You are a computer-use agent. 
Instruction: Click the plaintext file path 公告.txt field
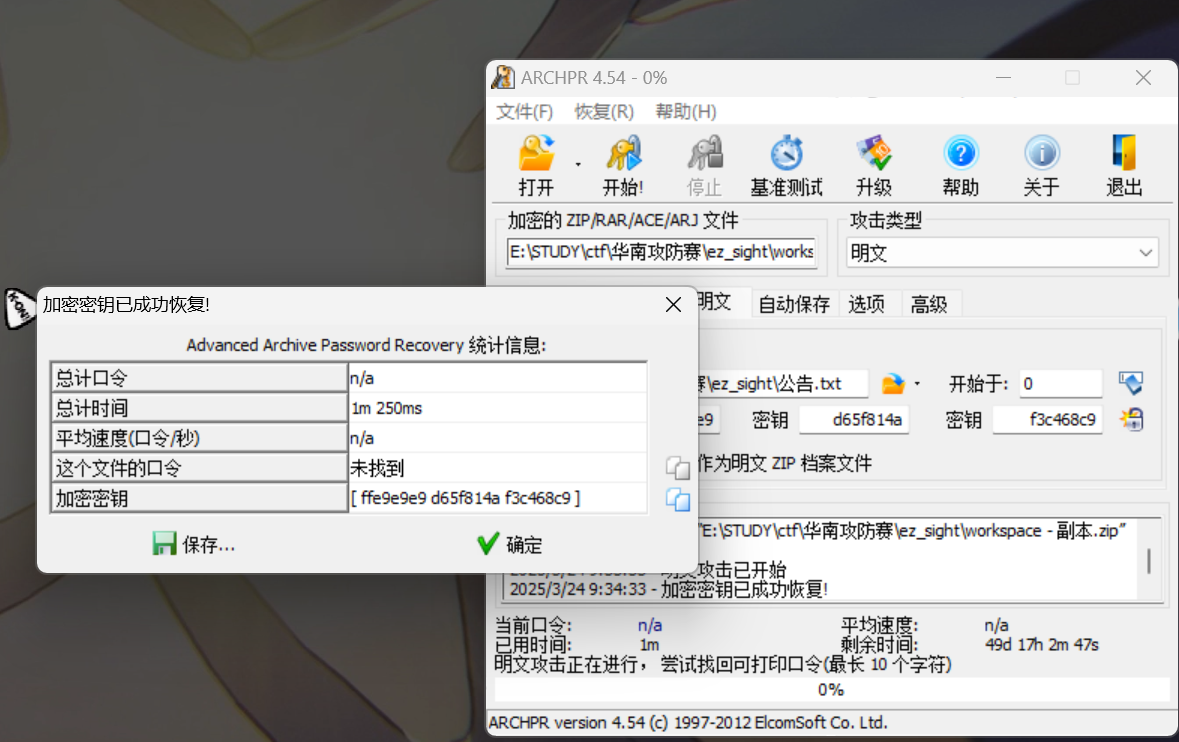pos(782,384)
